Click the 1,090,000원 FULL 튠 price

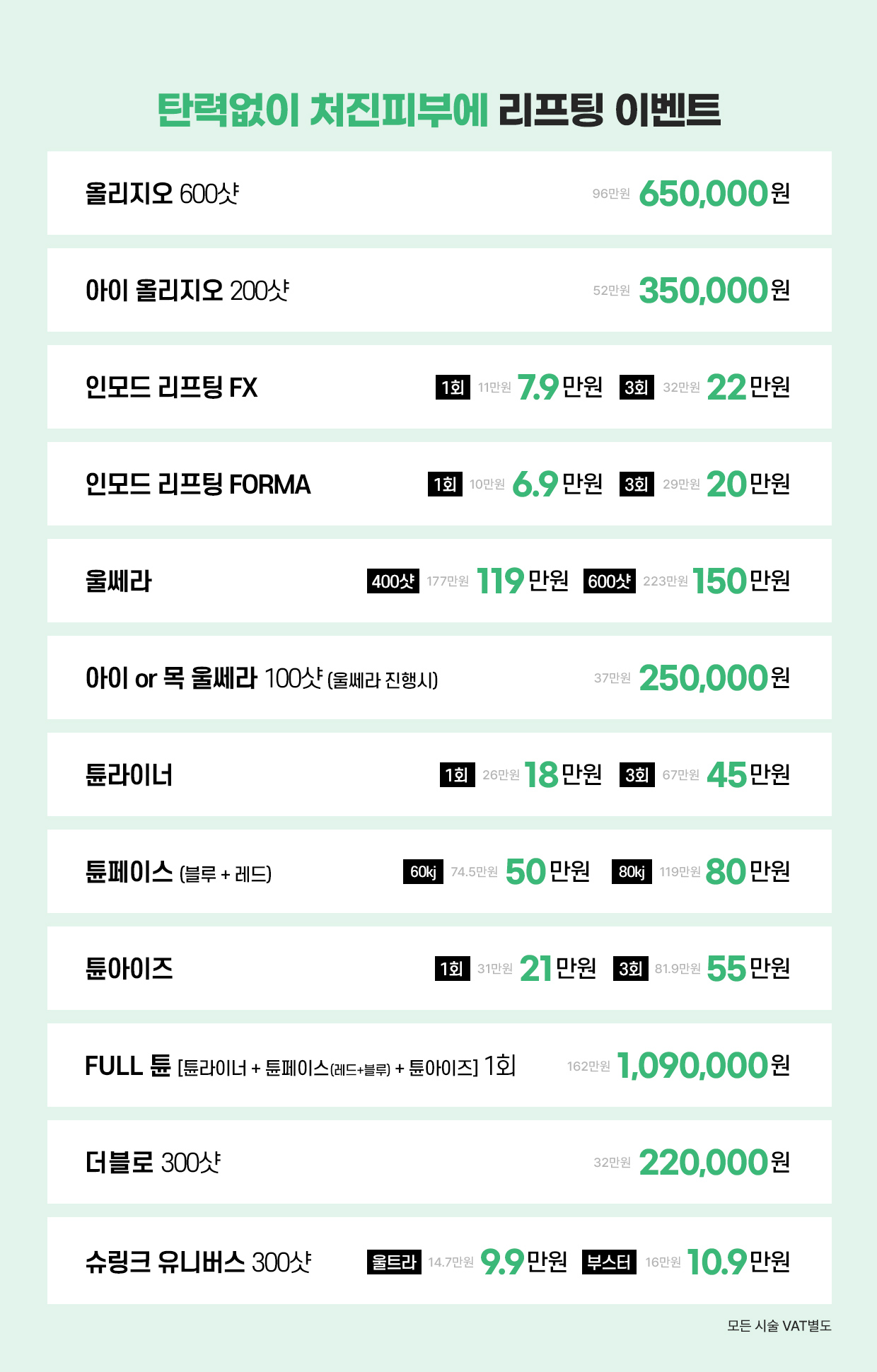[703, 1066]
